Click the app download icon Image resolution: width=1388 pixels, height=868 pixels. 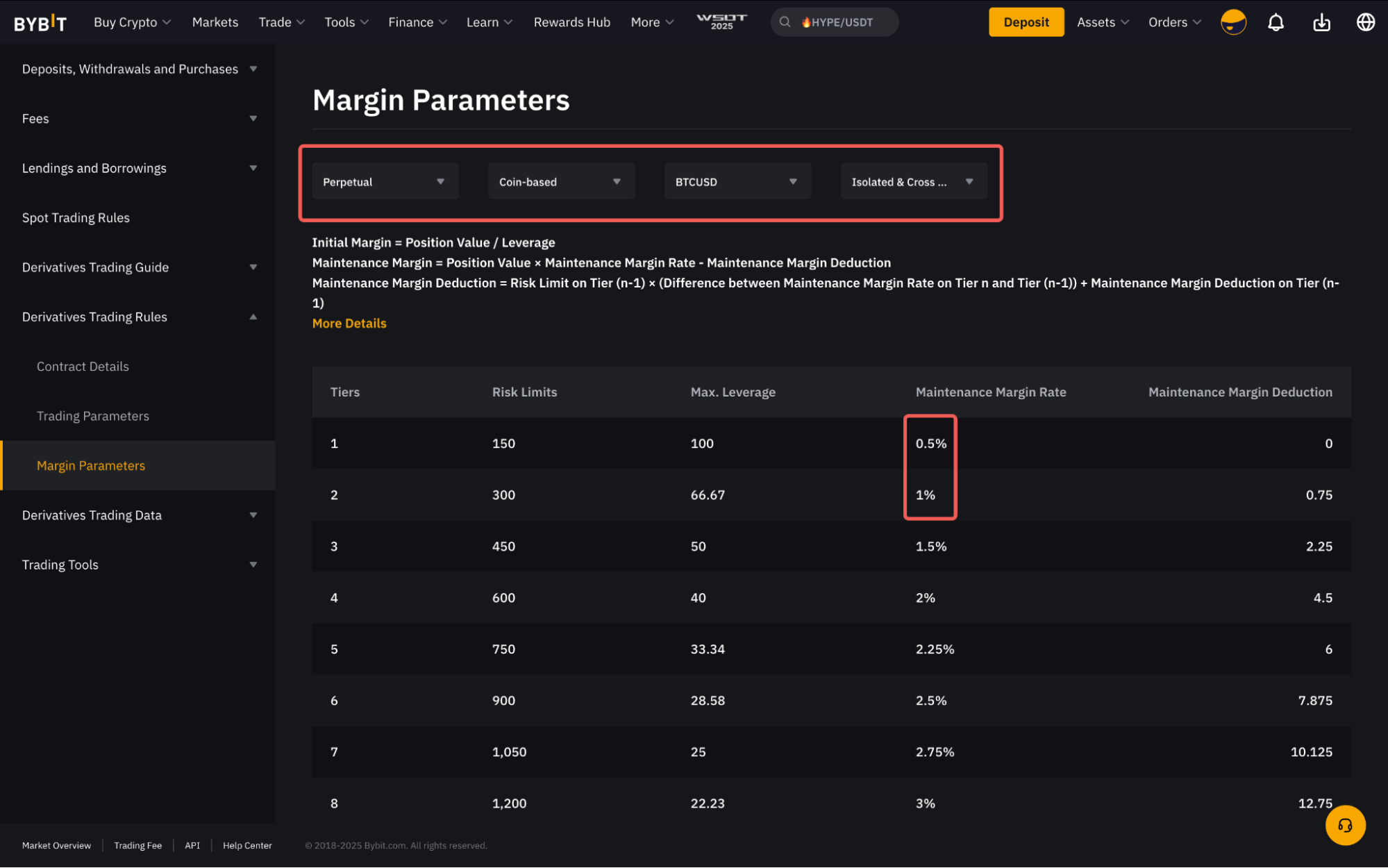(1321, 22)
